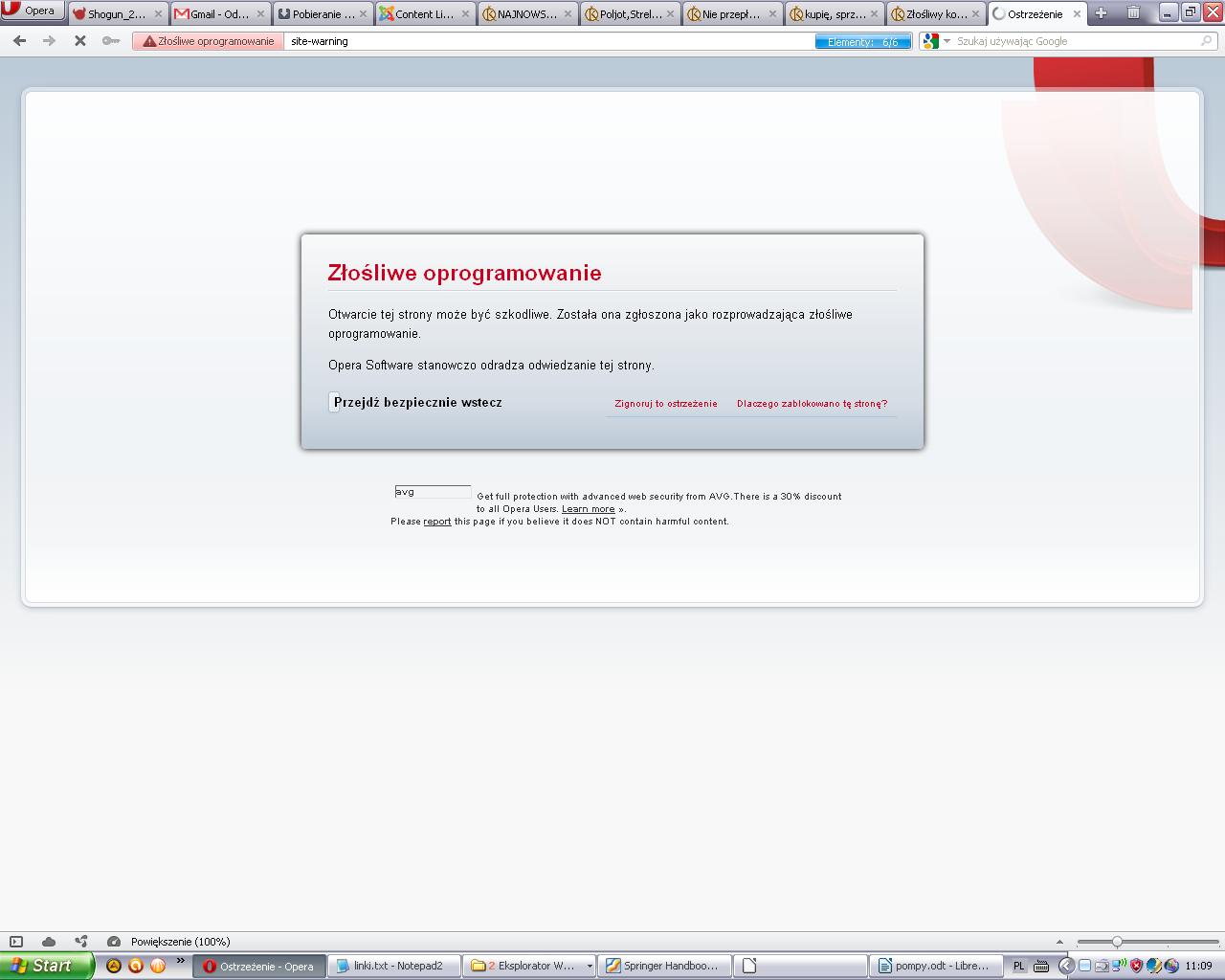
Task: Click the Złośliwe oprogramowanie security badge
Action: [209, 41]
